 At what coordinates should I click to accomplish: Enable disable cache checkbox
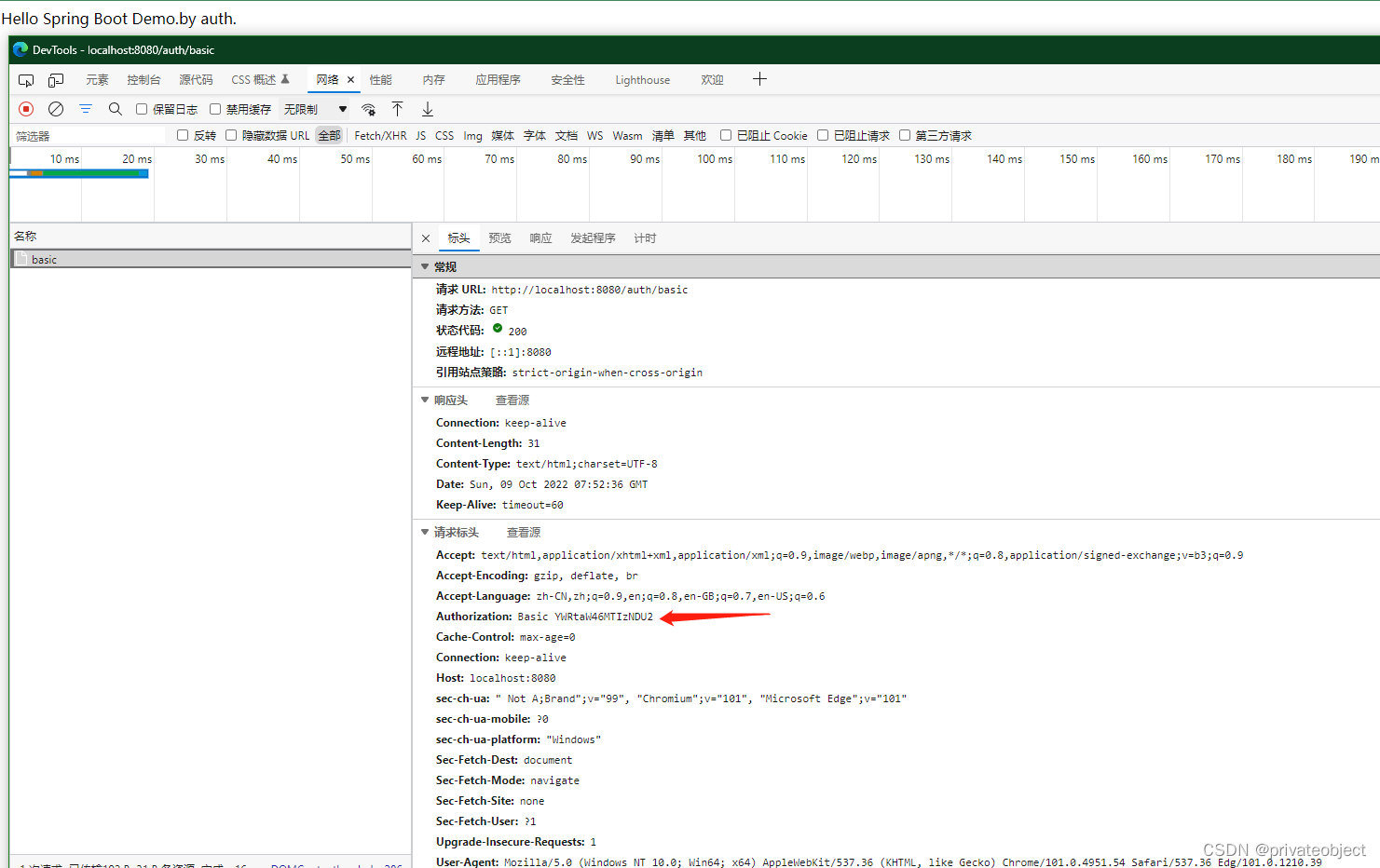[215, 109]
